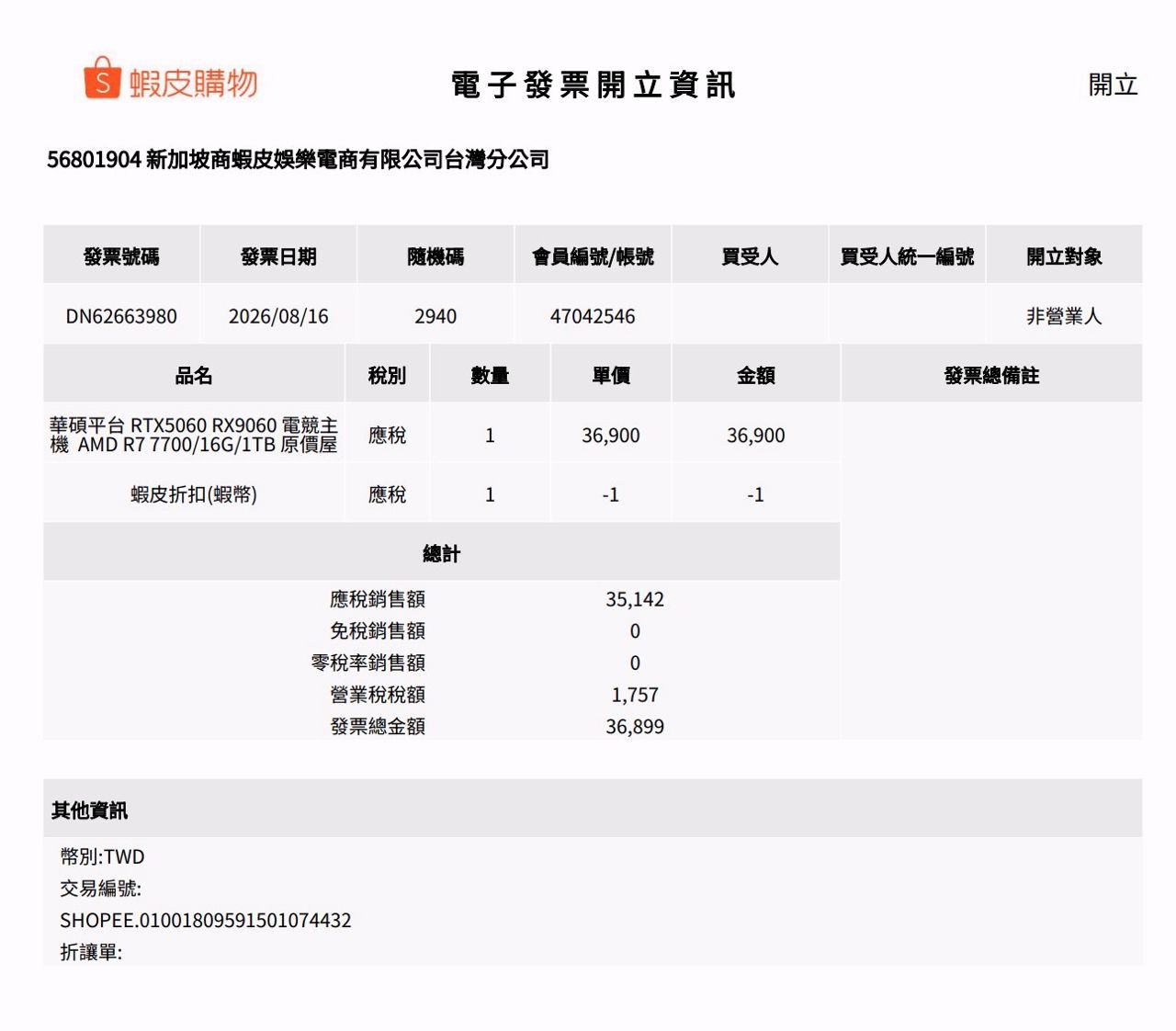Viewport: 1176px width, 1031px height.
Task: Click the 電子發票開立資訊 page title
Action: pyautogui.click(x=593, y=85)
